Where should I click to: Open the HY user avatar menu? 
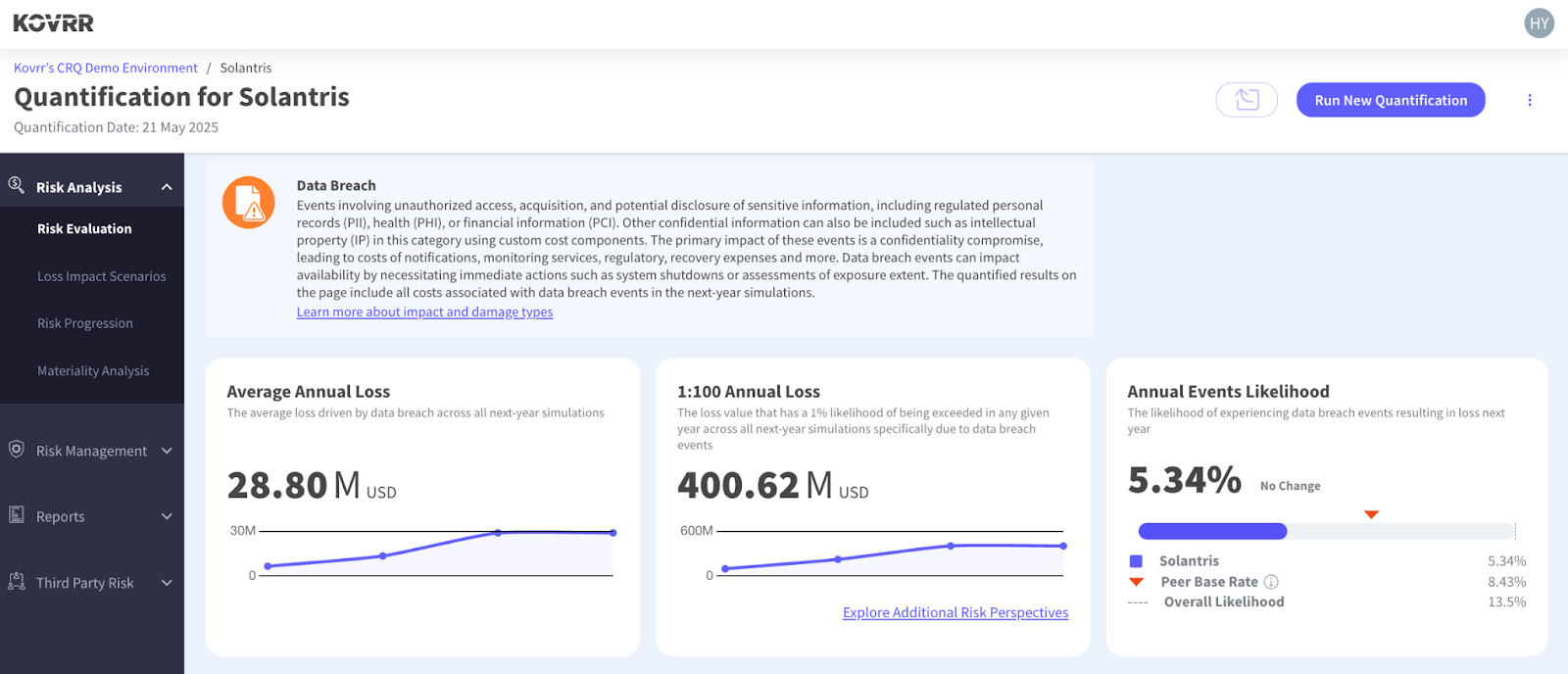coord(1539,24)
